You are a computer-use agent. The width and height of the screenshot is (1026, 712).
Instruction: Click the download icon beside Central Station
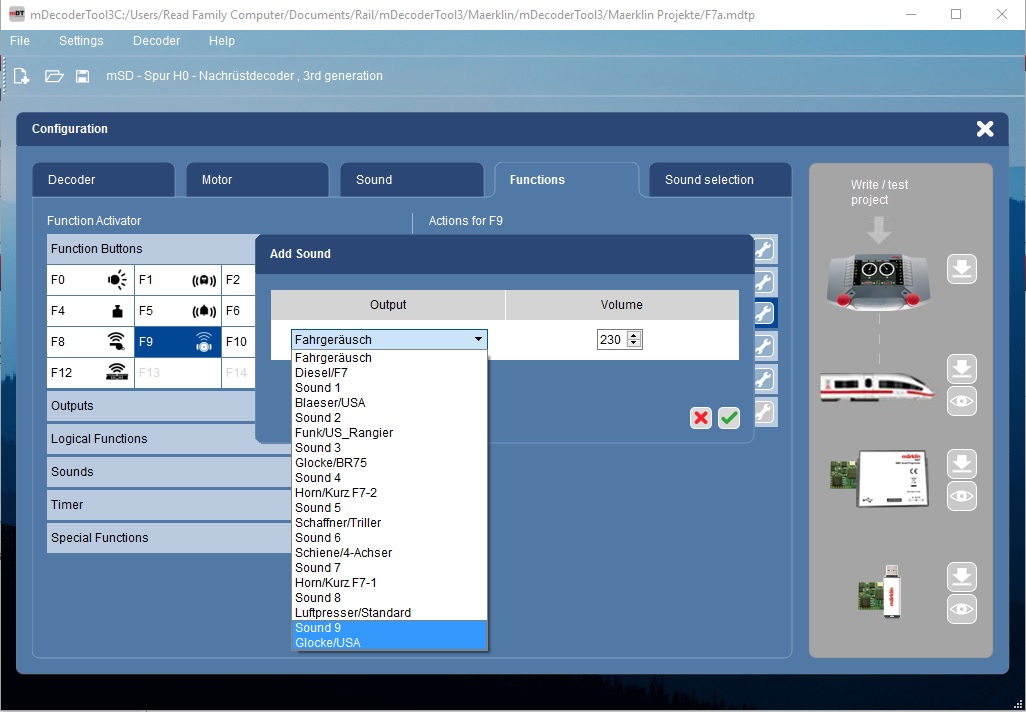pos(961,269)
